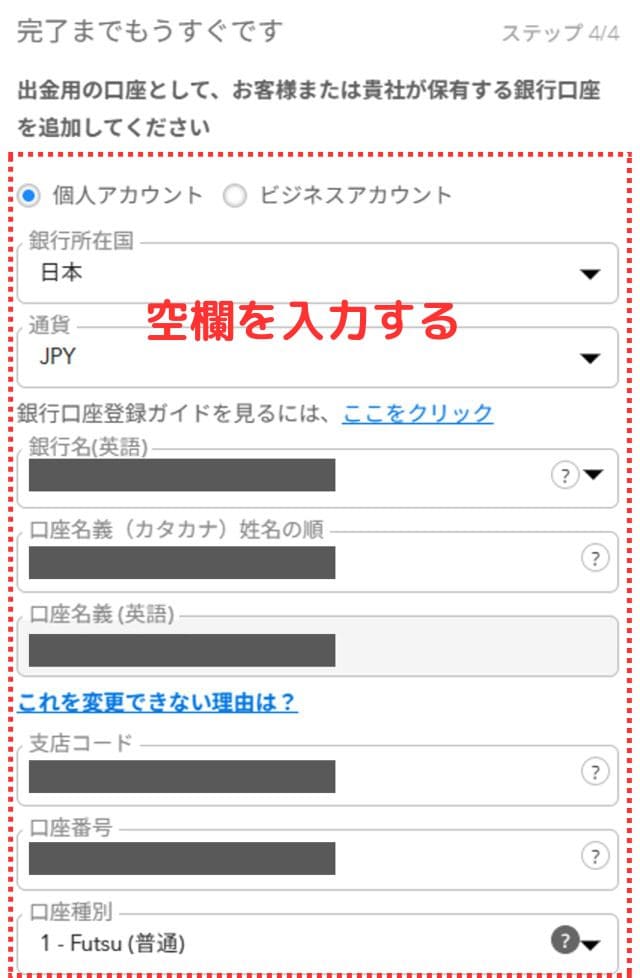Select 個人アカウント radio button
The width and height of the screenshot is (640, 978).
tap(29, 195)
